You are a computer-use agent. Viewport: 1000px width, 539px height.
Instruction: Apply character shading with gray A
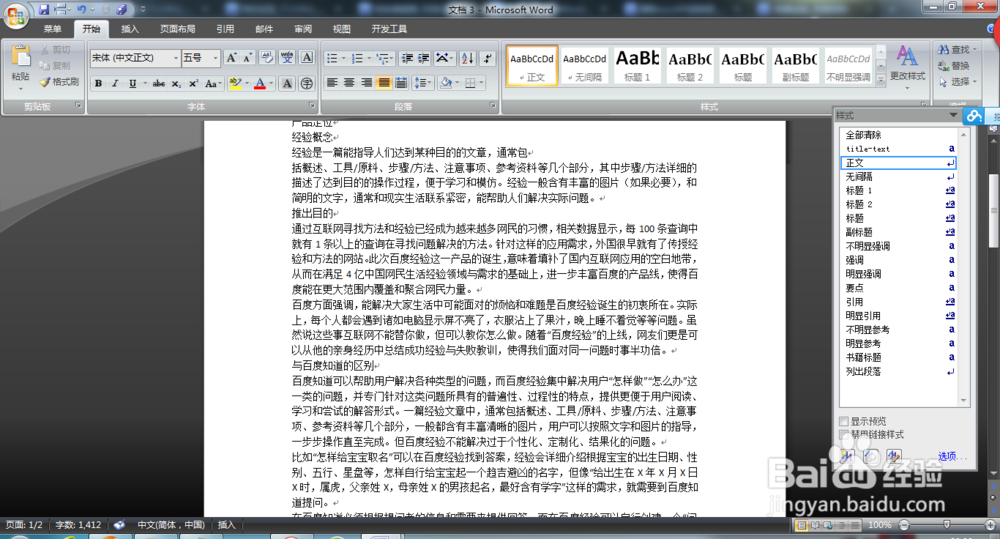tap(287, 84)
